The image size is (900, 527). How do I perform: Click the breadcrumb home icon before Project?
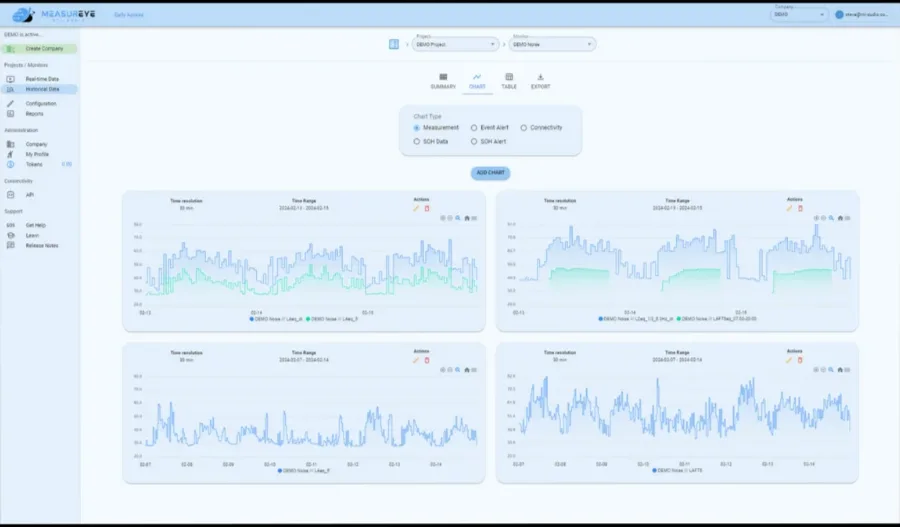pyautogui.click(x=394, y=44)
